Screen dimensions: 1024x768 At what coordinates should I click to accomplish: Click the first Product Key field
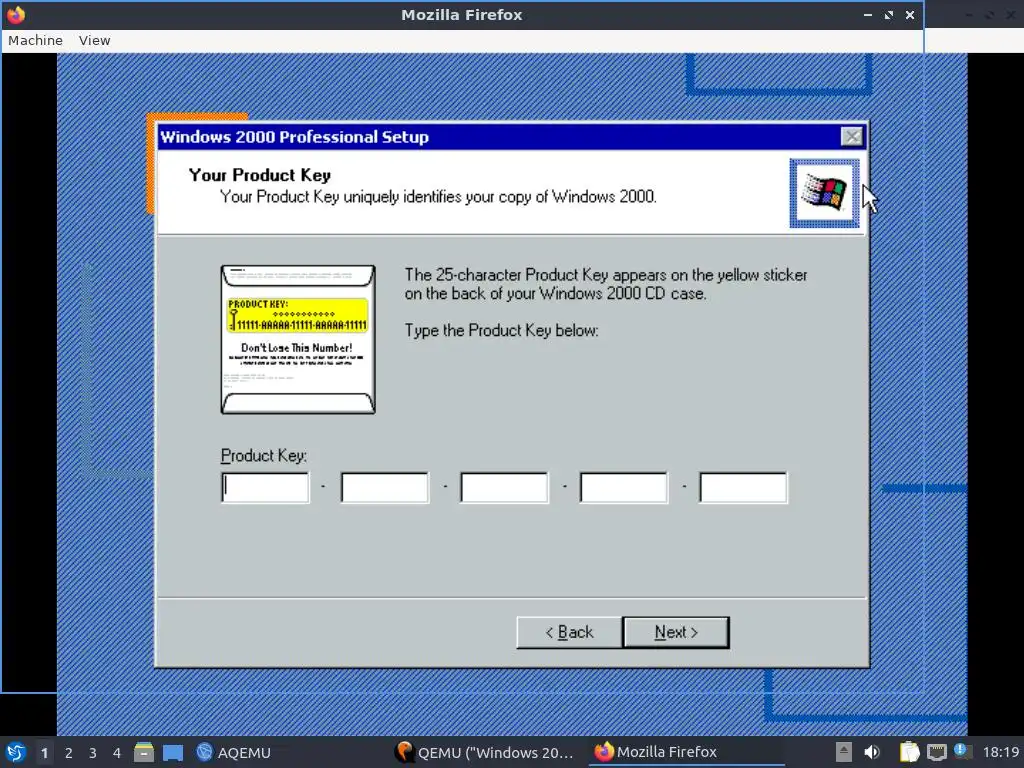click(265, 488)
